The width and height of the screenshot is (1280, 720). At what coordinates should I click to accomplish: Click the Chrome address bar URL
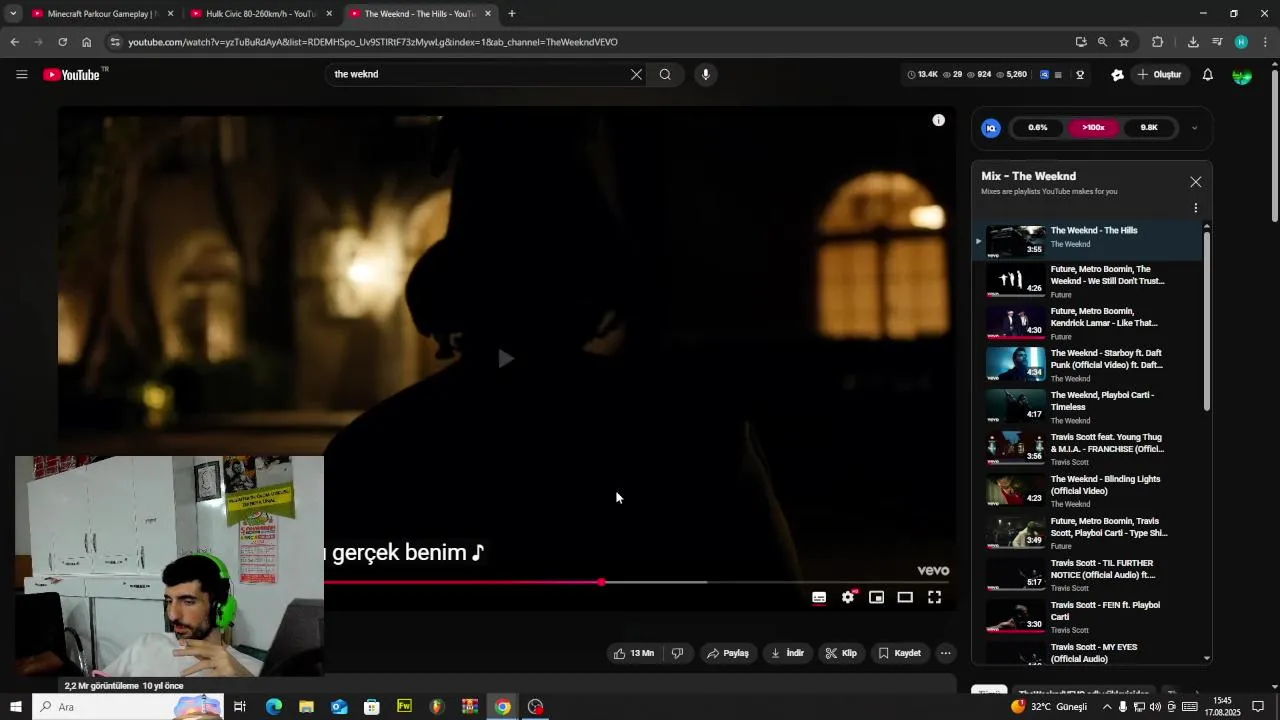click(x=372, y=42)
